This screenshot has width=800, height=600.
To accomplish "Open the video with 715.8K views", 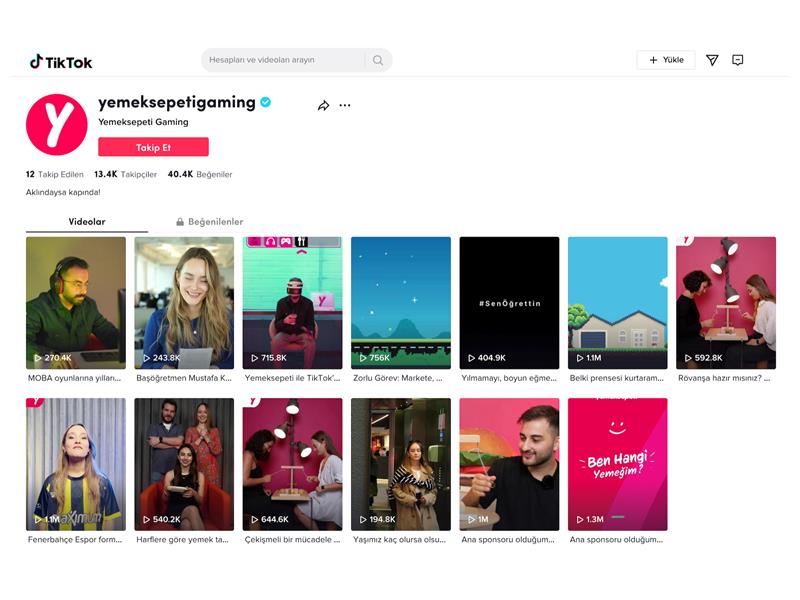I will tap(292, 303).
